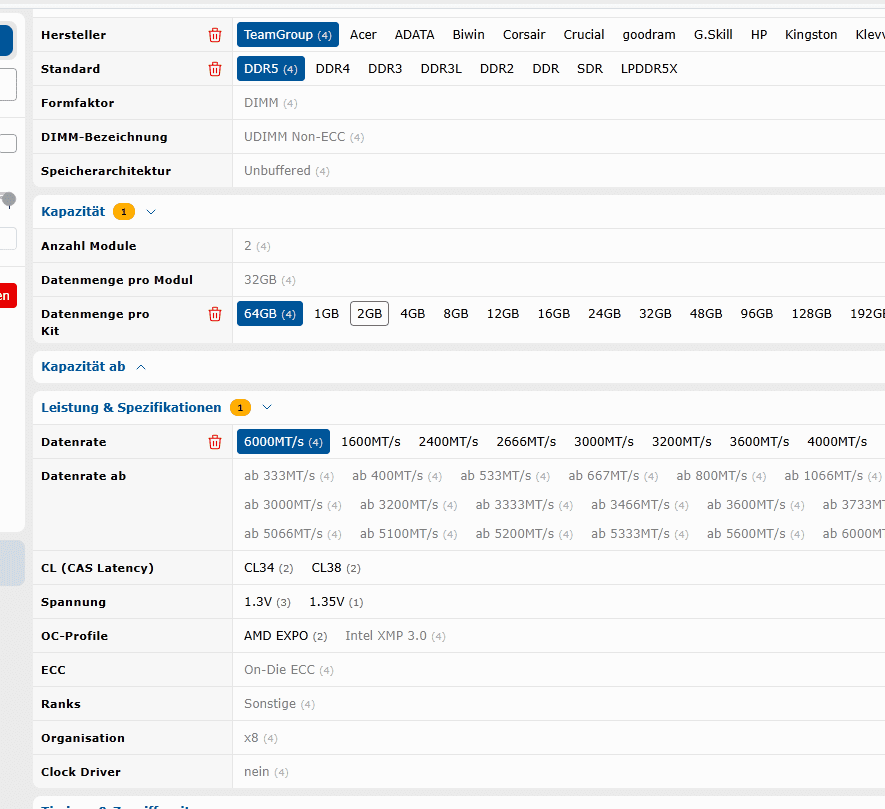Select 4000MT/s data rate
This screenshot has height=809, width=885.
(x=837, y=442)
